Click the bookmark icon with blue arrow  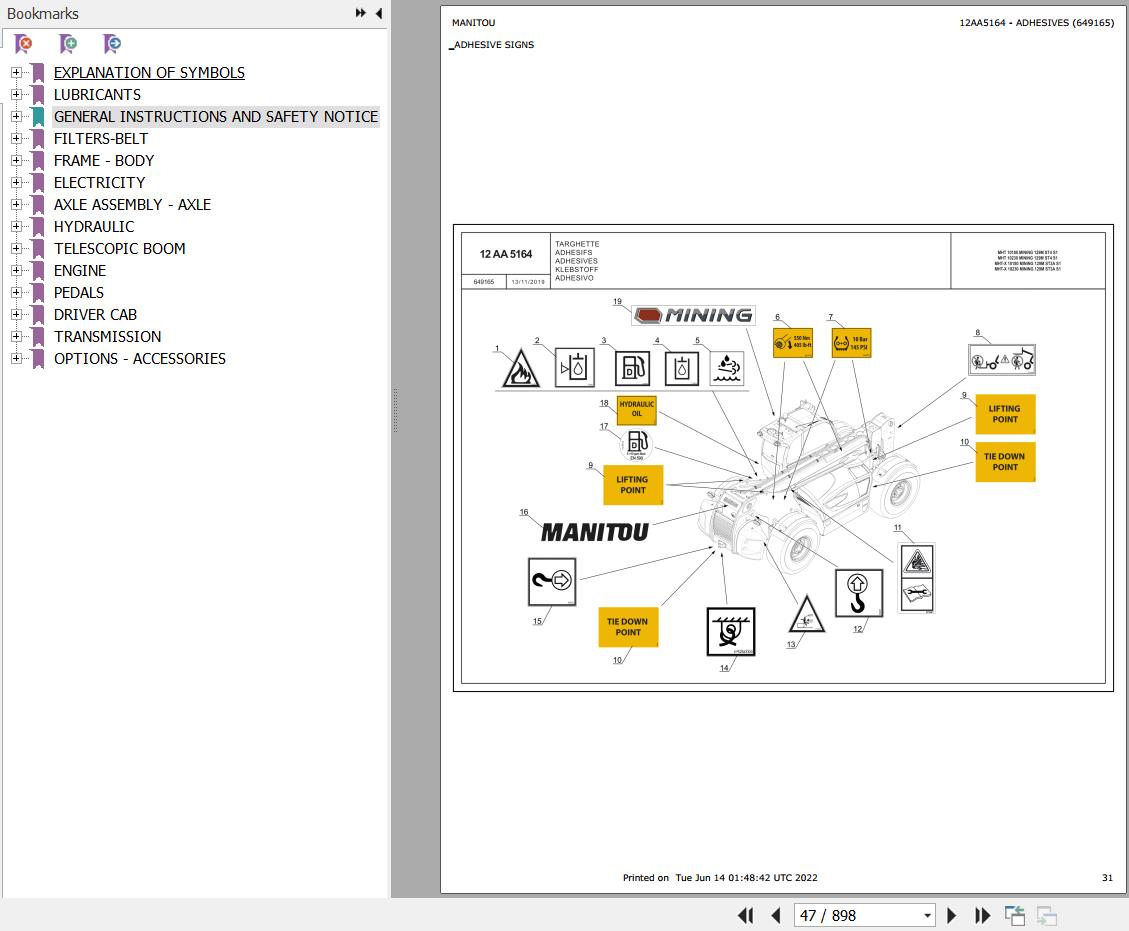(112, 44)
